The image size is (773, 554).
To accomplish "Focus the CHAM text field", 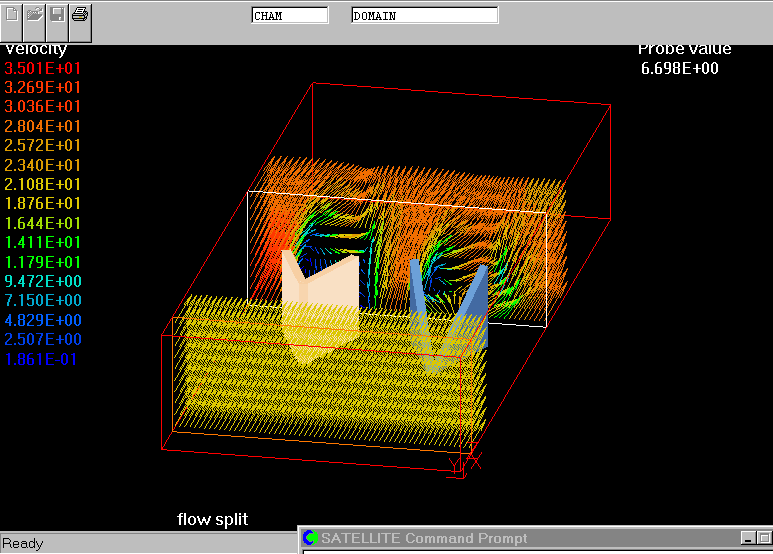I will [x=289, y=16].
